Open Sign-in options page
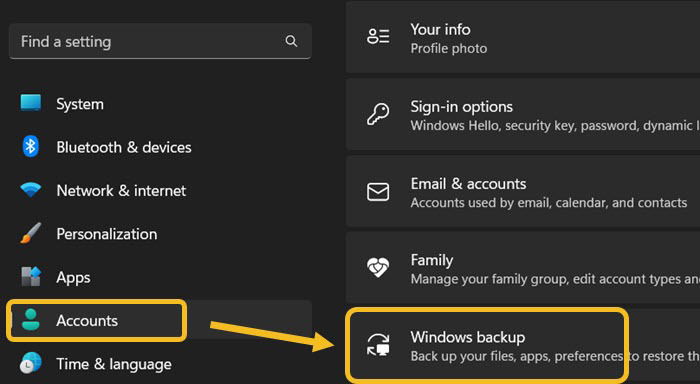The image size is (700, 384). point(523,115)
